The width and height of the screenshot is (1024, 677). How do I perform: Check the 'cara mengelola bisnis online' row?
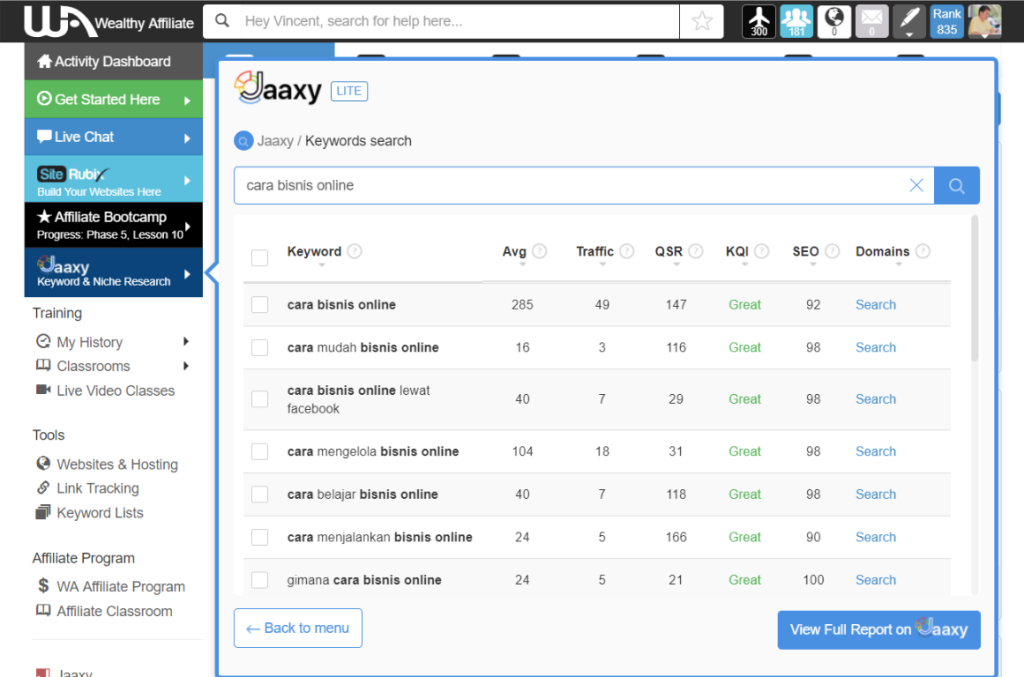(x=260, y=452)
